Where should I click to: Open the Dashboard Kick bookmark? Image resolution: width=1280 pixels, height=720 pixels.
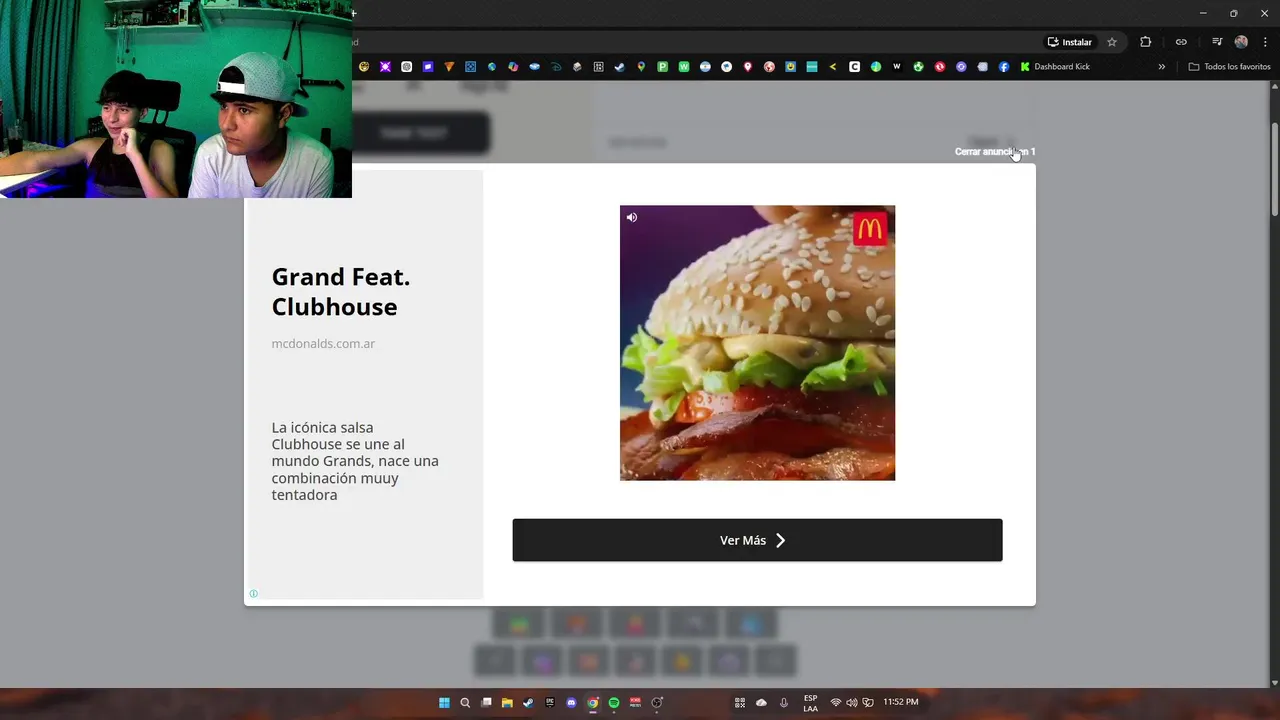(x=1055, y=67)
